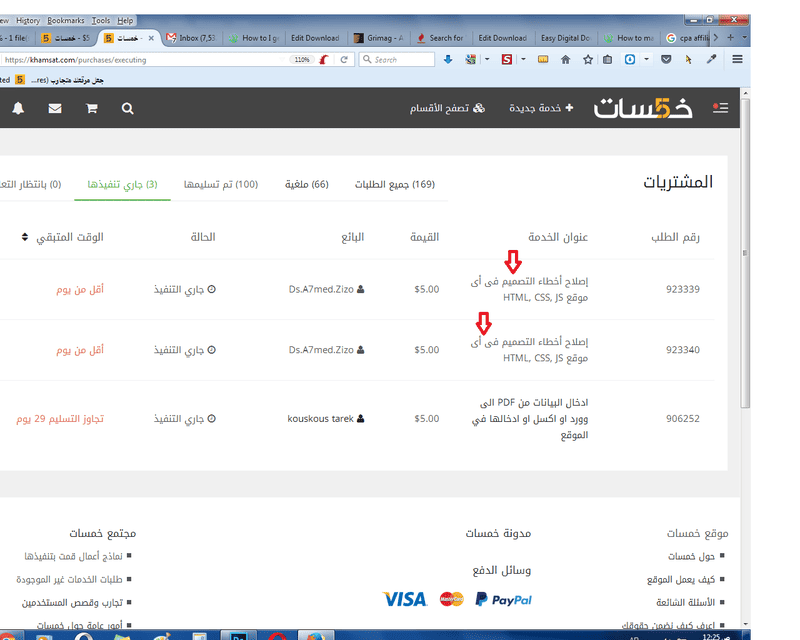The image size is (800, 640).
Task: Open dropdown arrow beside blue circular icon
Action: click(x=646, y=60)
